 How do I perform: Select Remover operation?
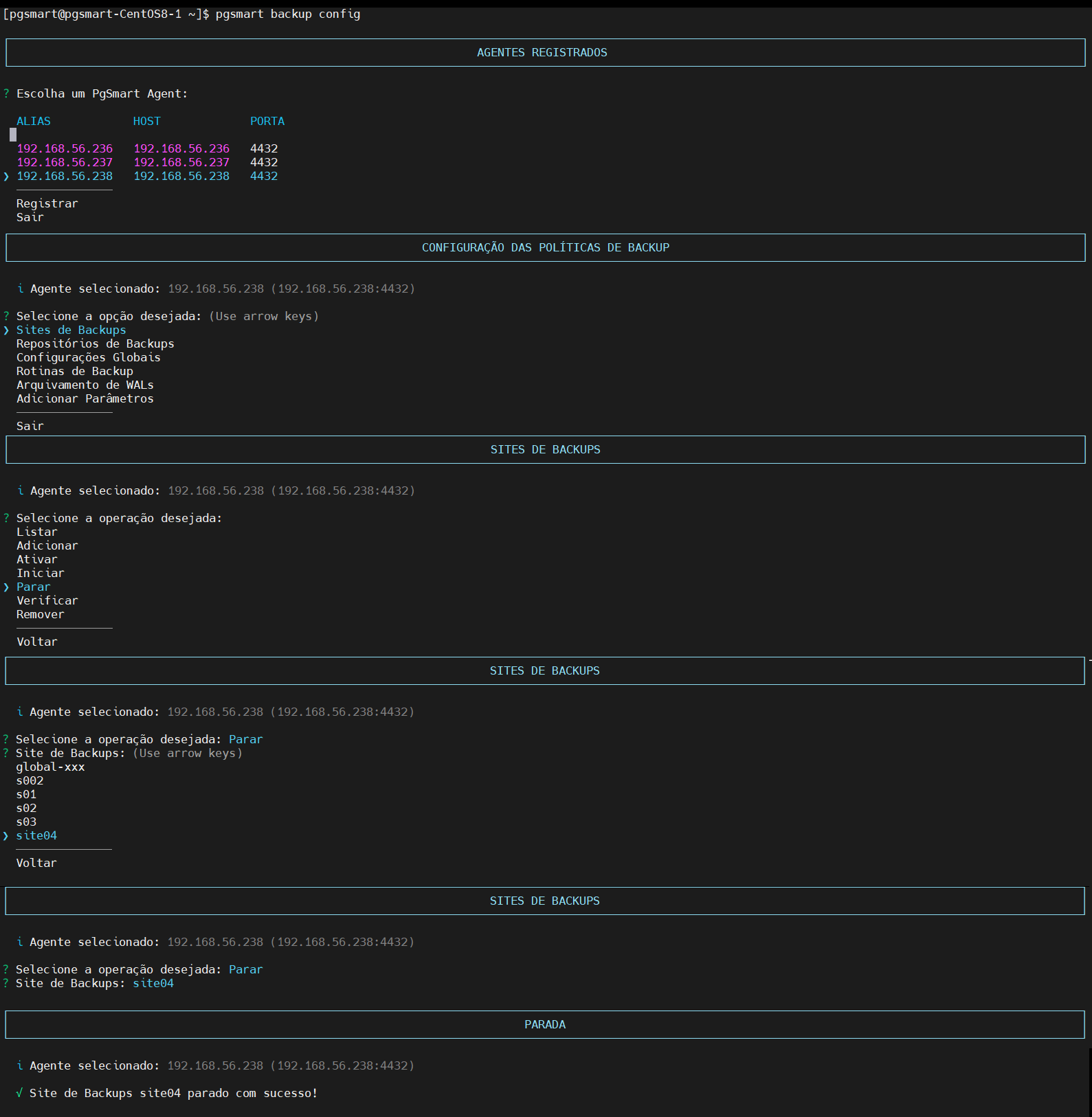point(41,614)
